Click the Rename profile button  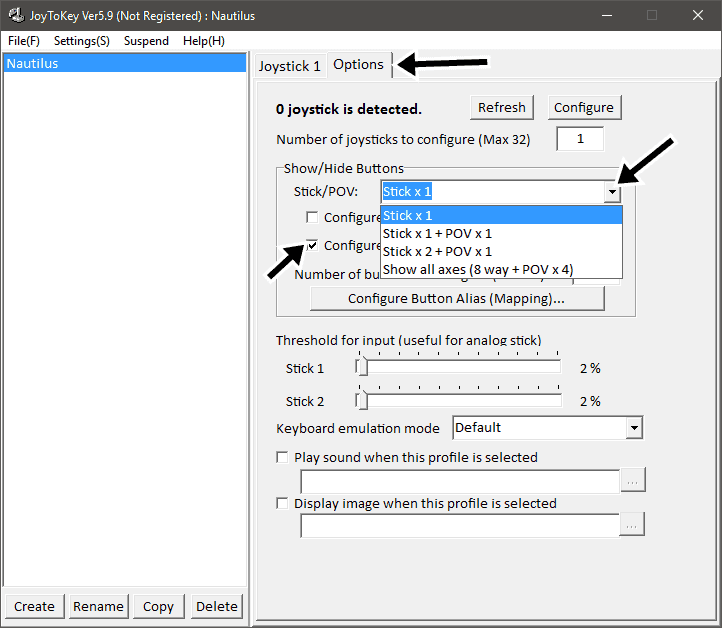(x=99, y=606)
